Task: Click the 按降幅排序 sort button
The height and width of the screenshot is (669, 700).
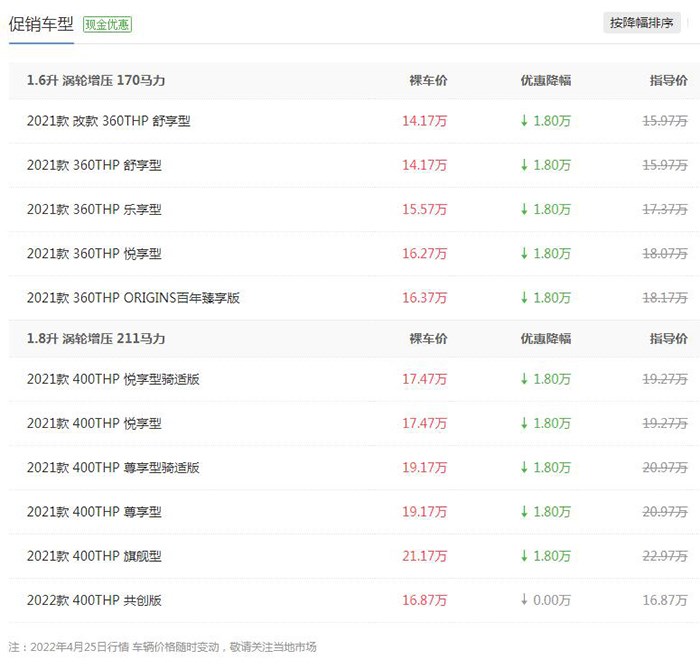Action: point(642,23)
